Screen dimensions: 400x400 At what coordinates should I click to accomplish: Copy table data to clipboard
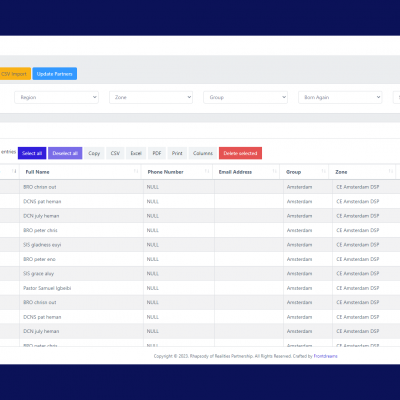(x=94, y=153)
